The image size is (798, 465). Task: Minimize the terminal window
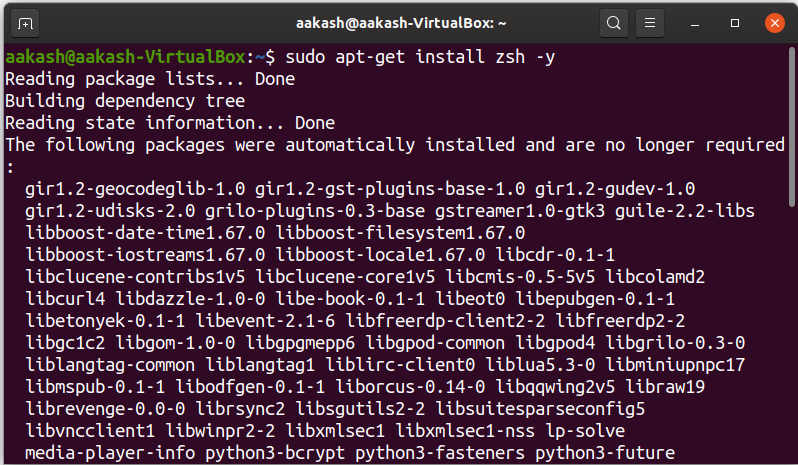pyautogui.click(x=695, y=23)
